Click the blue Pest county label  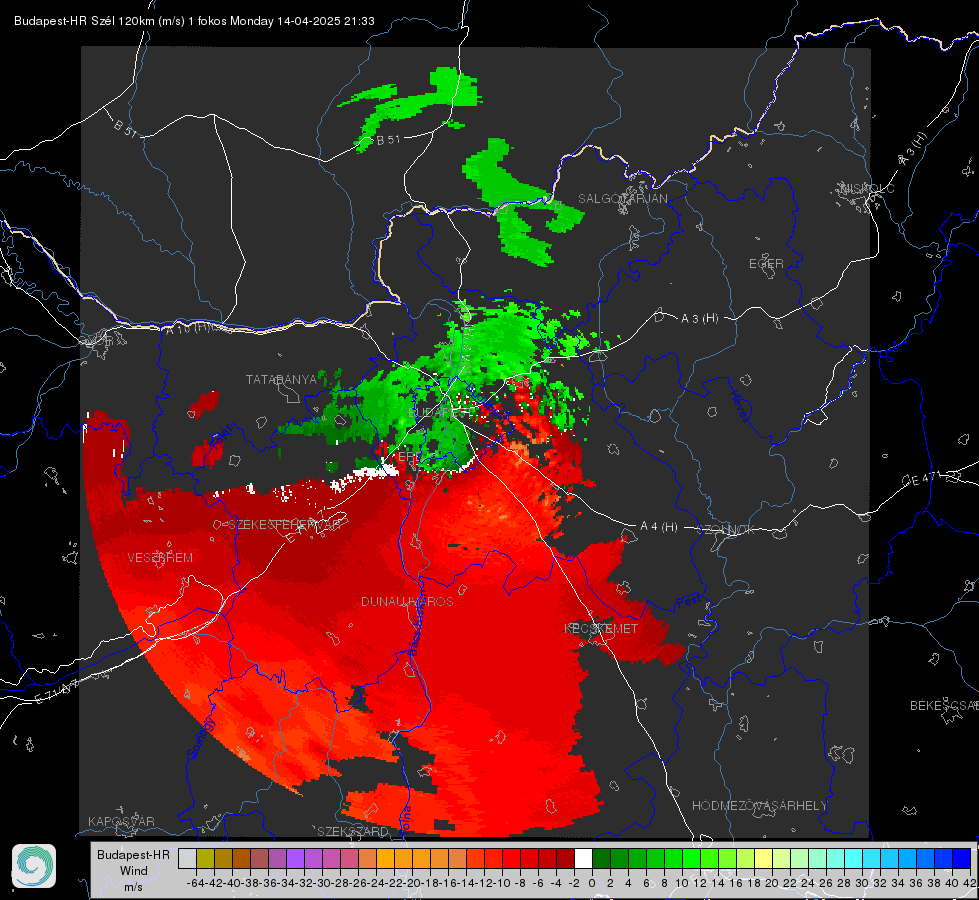pyautogui.click(x=689, y=602)
